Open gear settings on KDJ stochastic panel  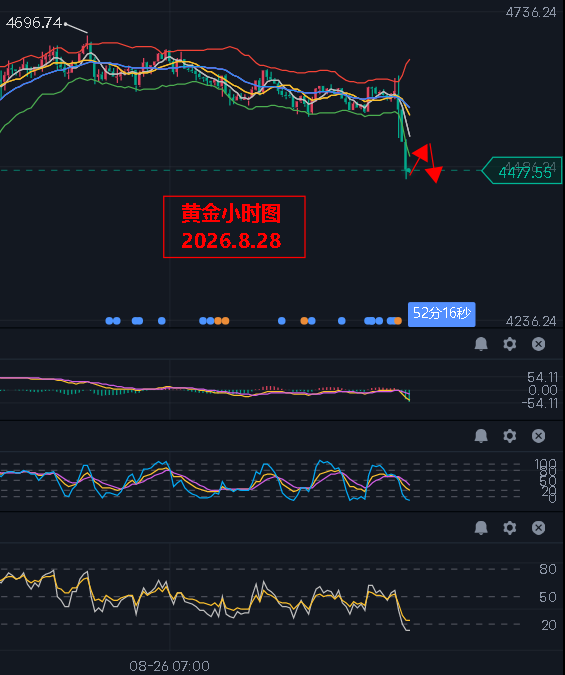[x=509, y=436]
